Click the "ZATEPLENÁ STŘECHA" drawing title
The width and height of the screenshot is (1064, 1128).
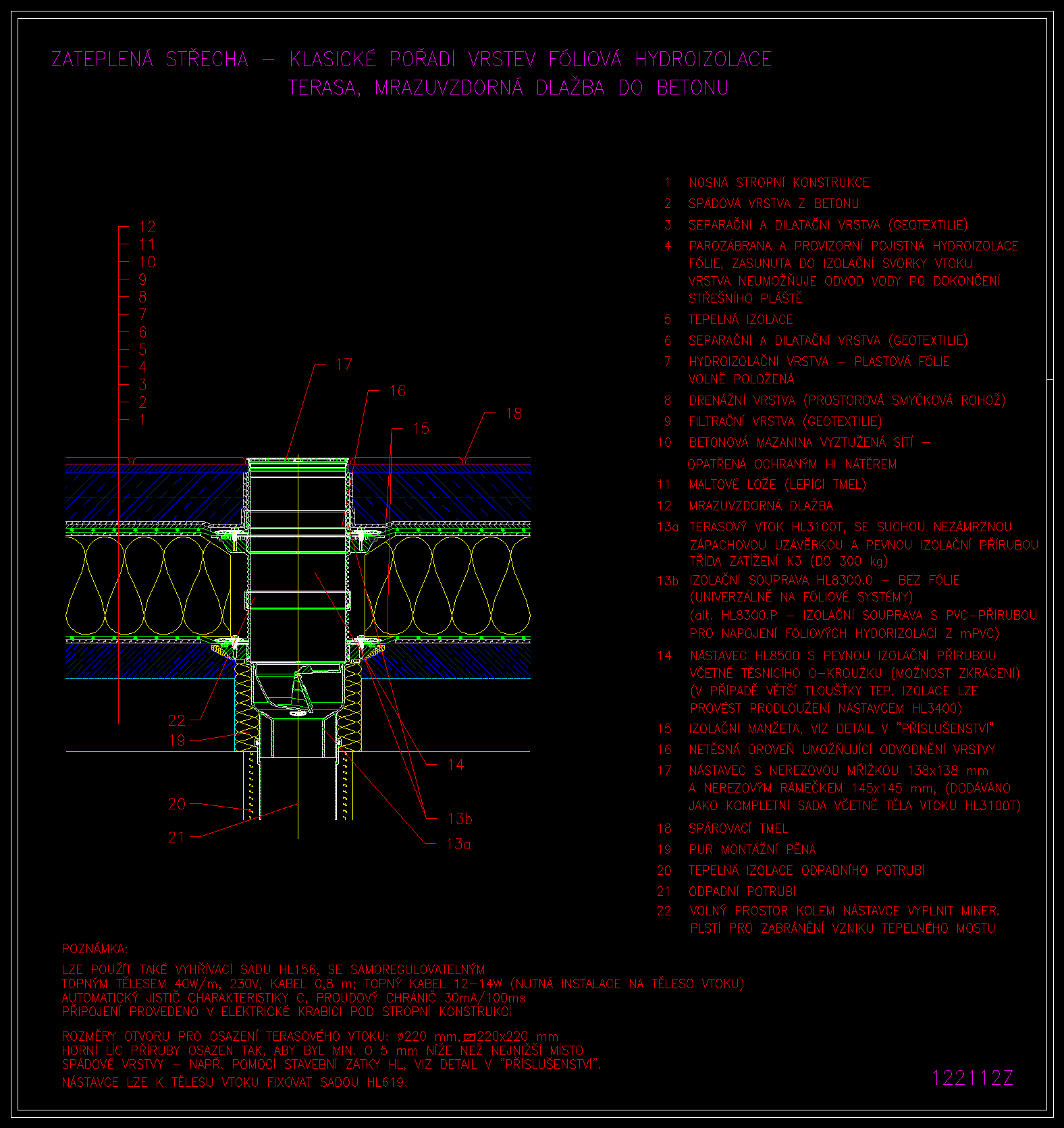[x=150, y=59]
